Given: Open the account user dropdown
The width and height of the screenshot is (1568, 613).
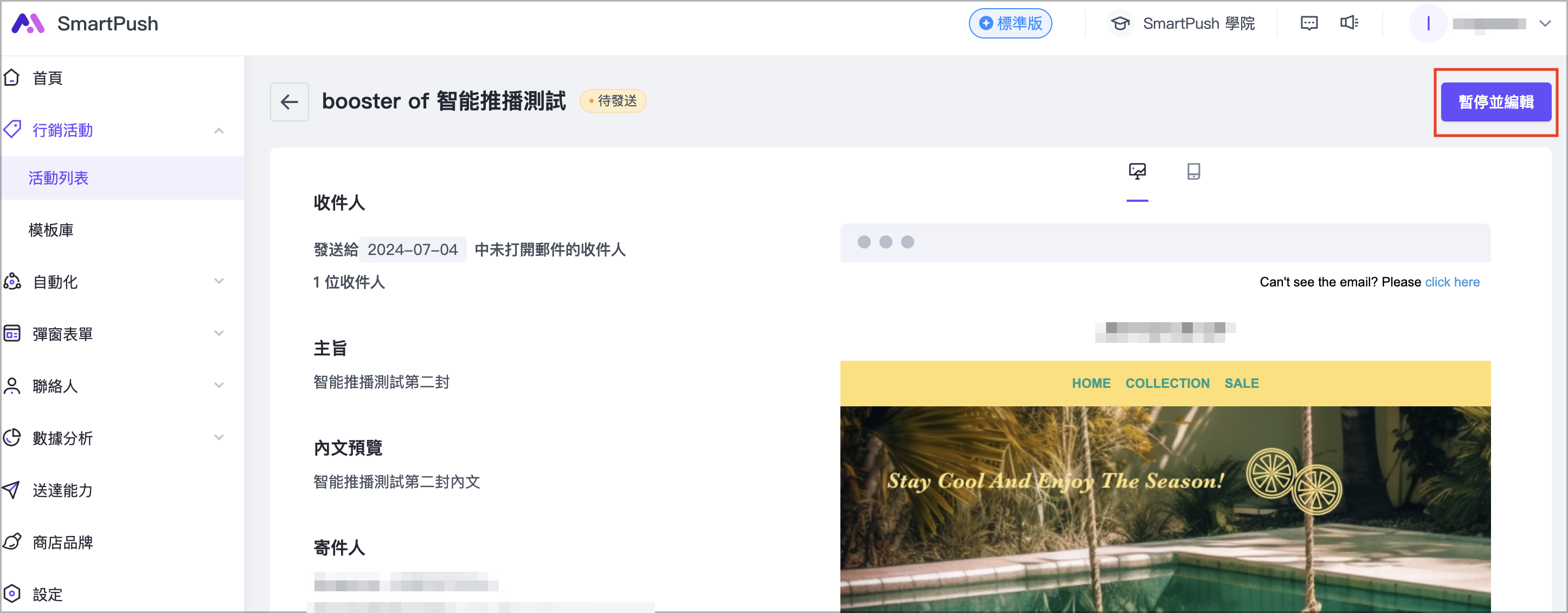Looking at the screenshot, I should (1544, 23).
